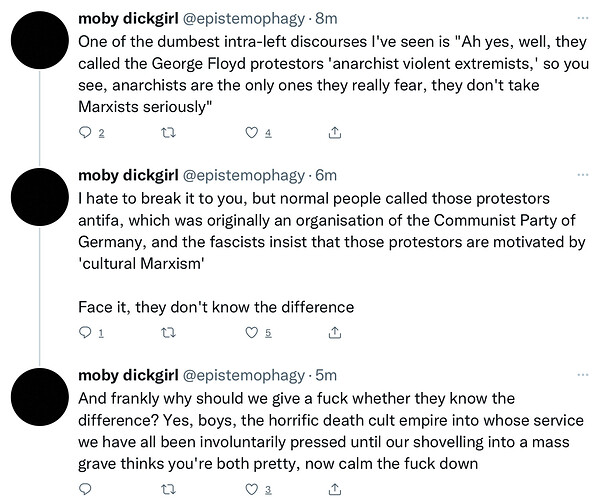Reply to the 8m tweet
The width and height of the screenshot is (596, 500).
click(85, 133)
